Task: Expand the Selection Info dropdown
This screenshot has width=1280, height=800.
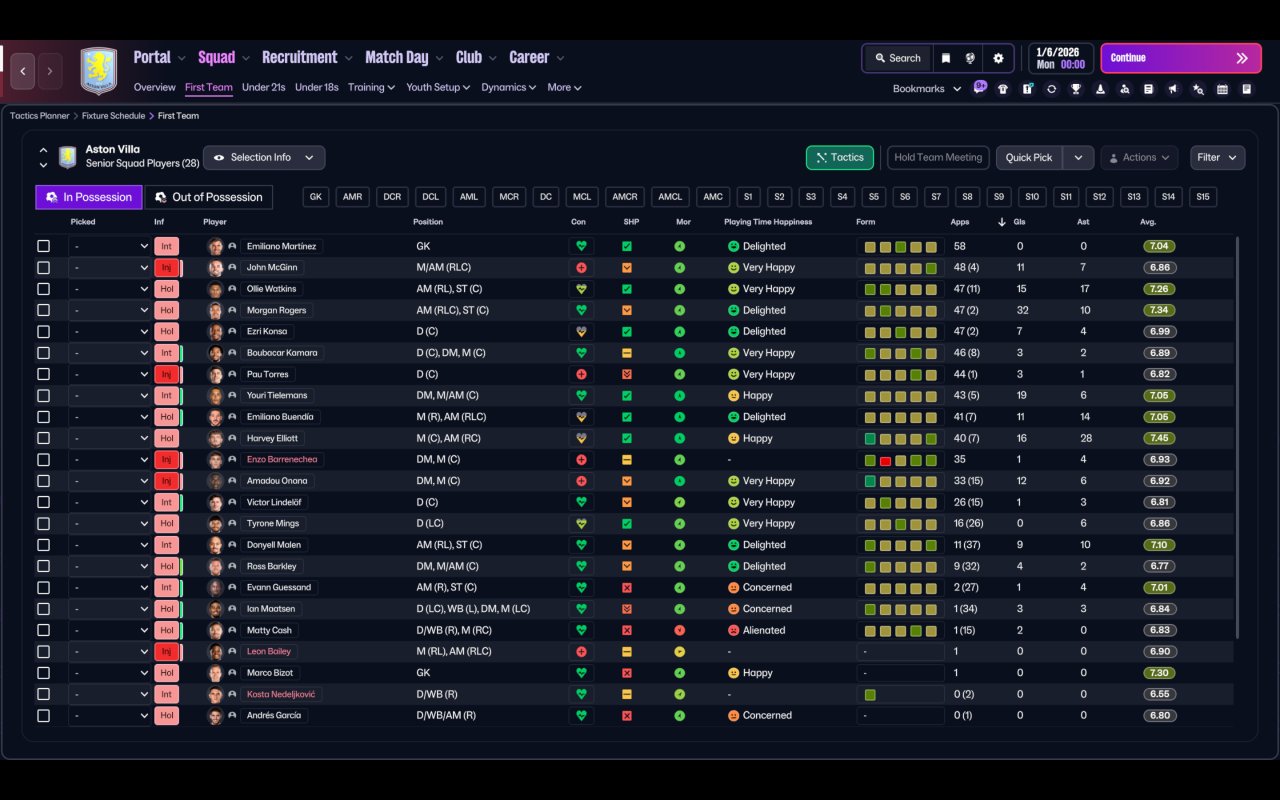Action: (x=264, y=158)
